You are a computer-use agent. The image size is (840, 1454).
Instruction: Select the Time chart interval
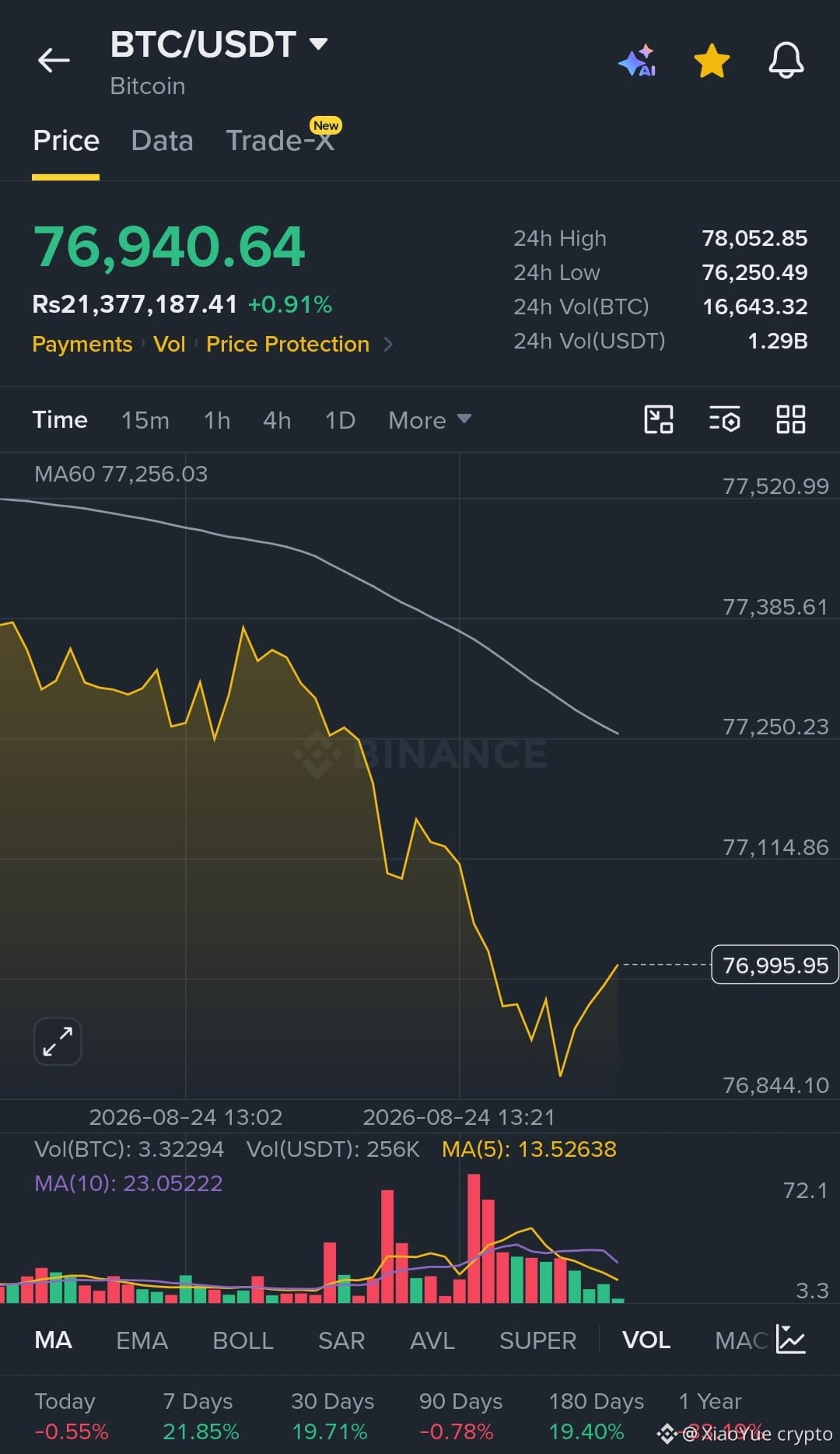(x=60, y=420)
